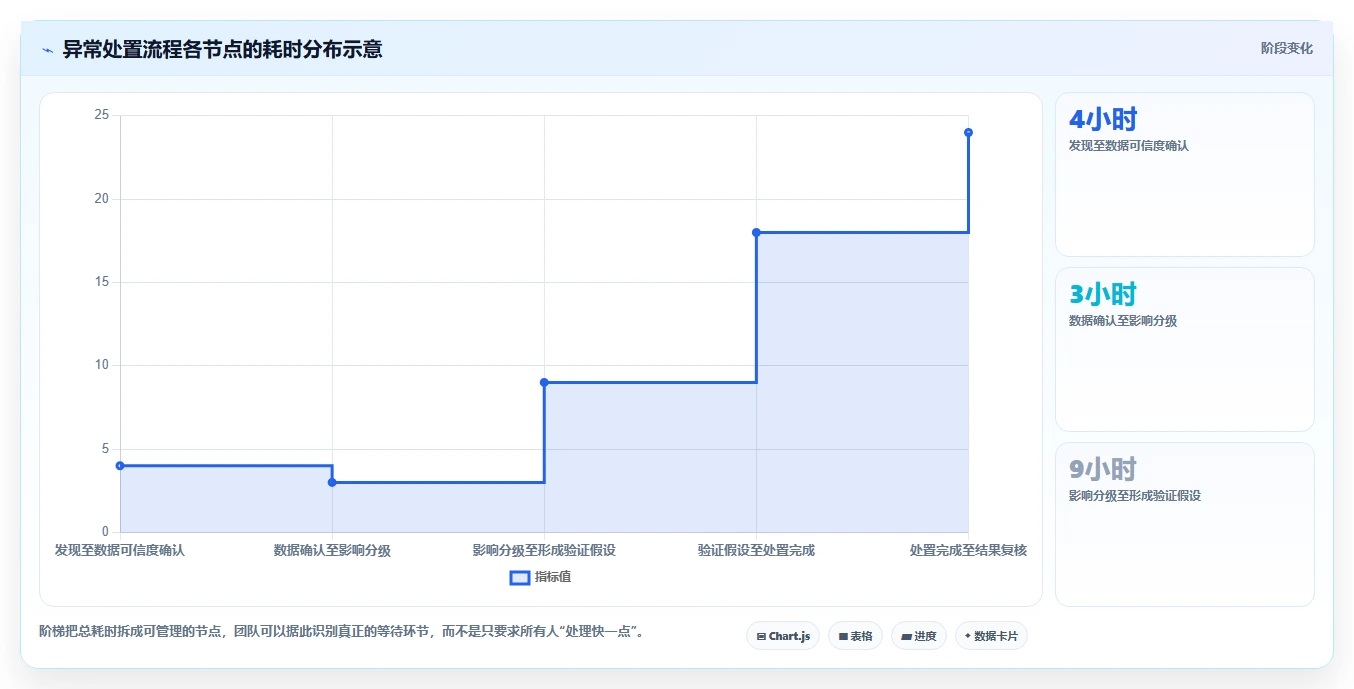Click axis label 处置完成至结果复核
Viewport: 1354px width, 689px height.
968,550
